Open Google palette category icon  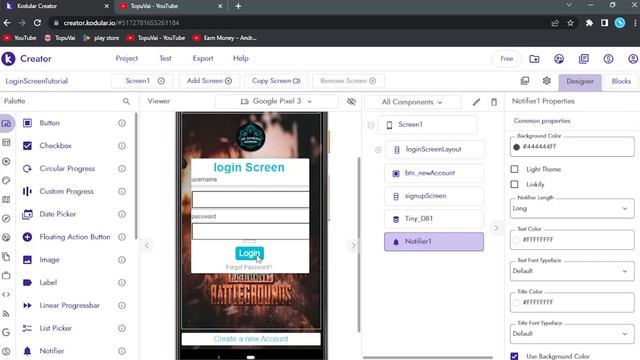6,332
